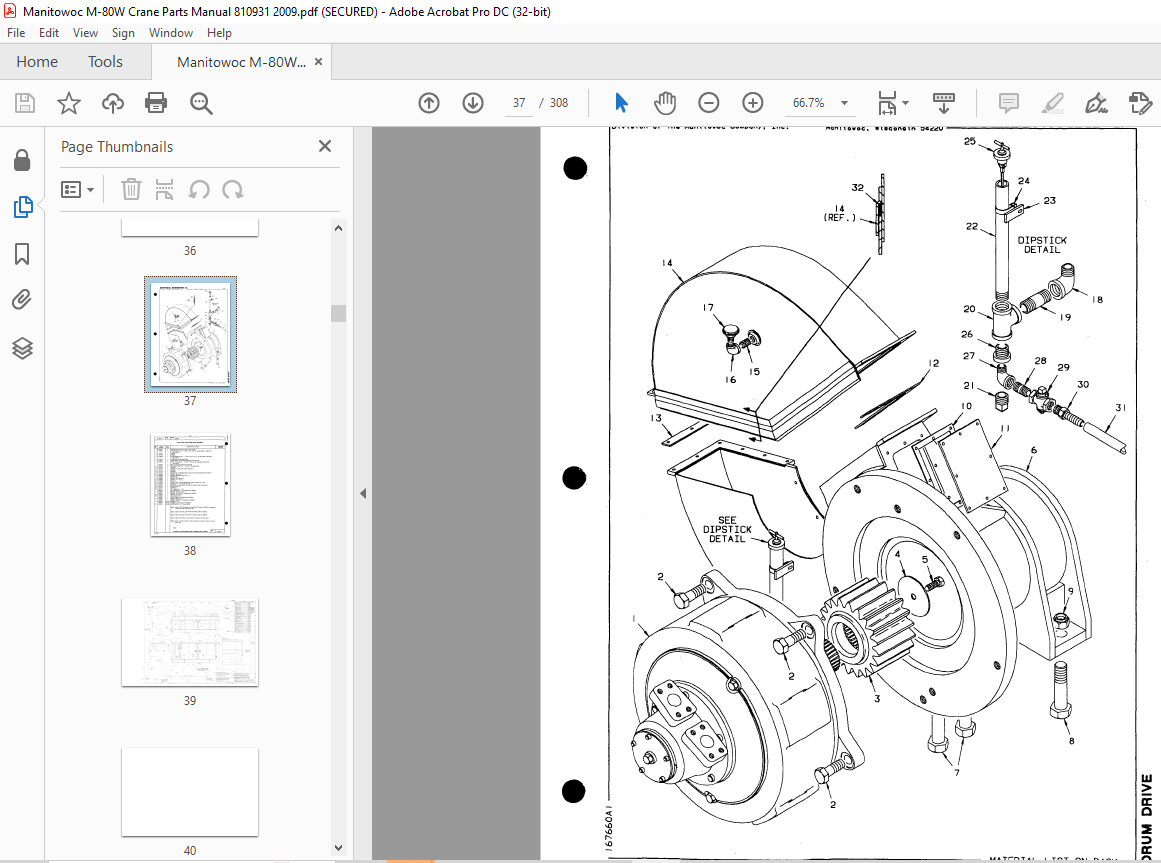Add the file to starred favorites

click(69, 103)
